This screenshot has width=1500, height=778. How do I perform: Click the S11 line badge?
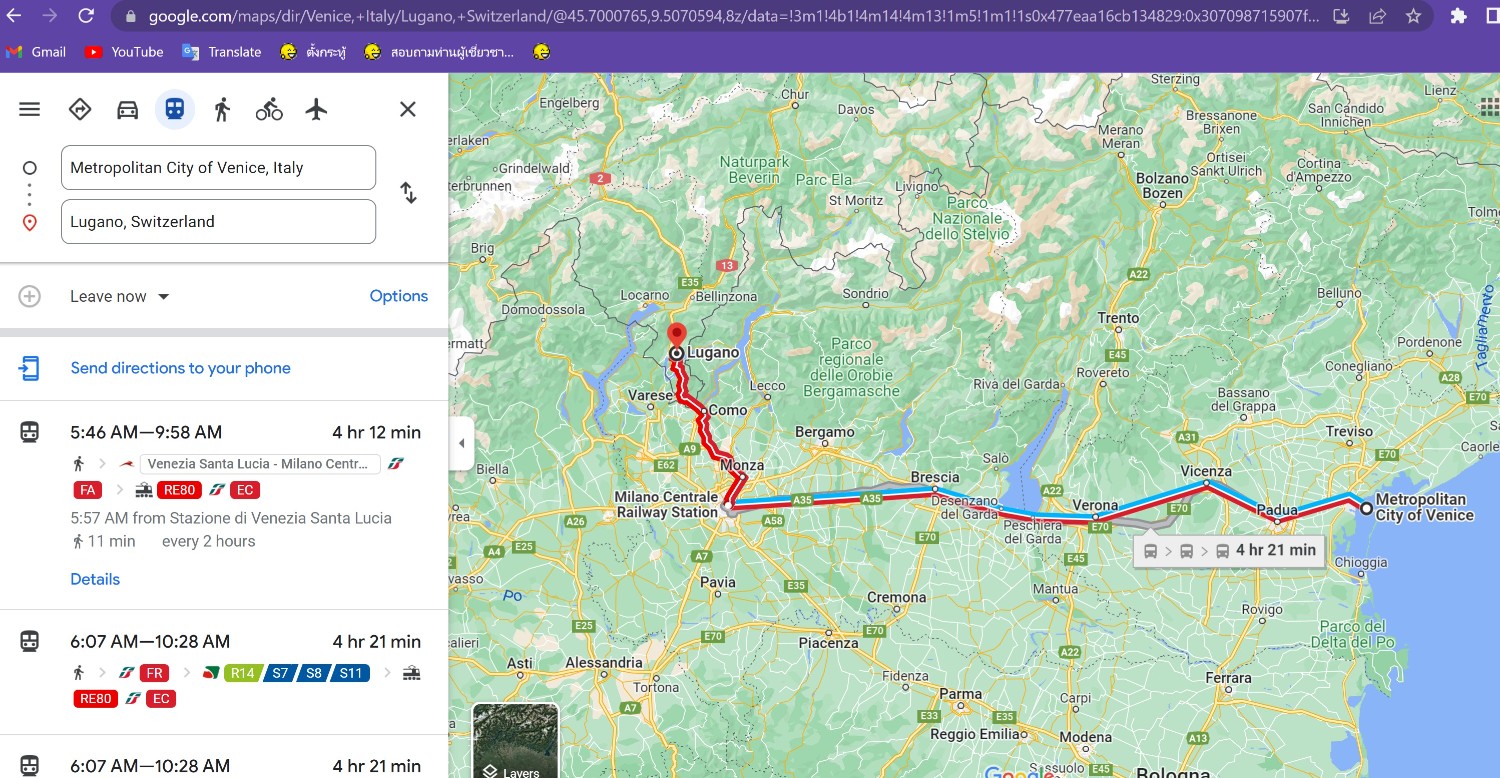tap(351, 673)
